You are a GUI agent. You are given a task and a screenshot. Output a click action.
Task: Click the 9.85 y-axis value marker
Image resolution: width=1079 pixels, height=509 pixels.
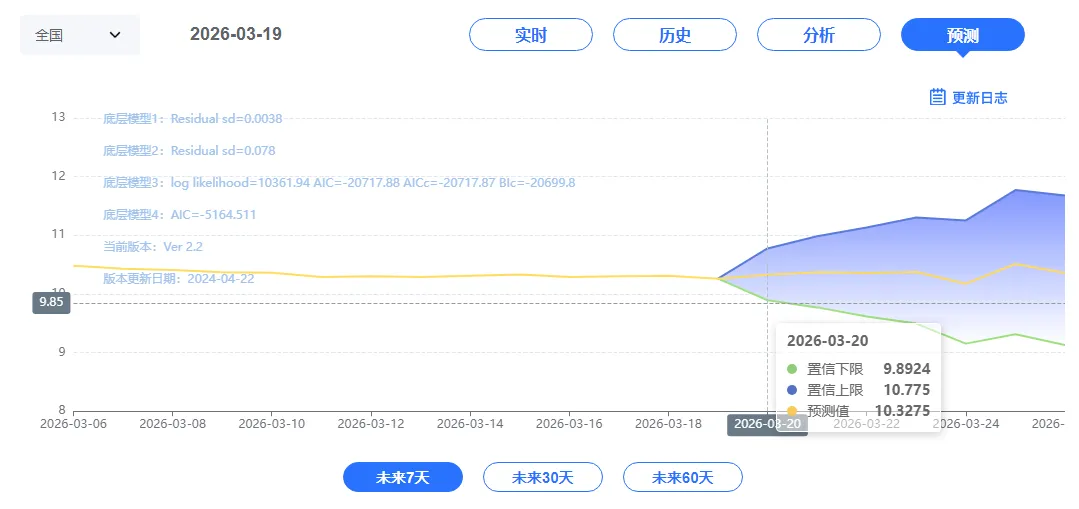52,303
